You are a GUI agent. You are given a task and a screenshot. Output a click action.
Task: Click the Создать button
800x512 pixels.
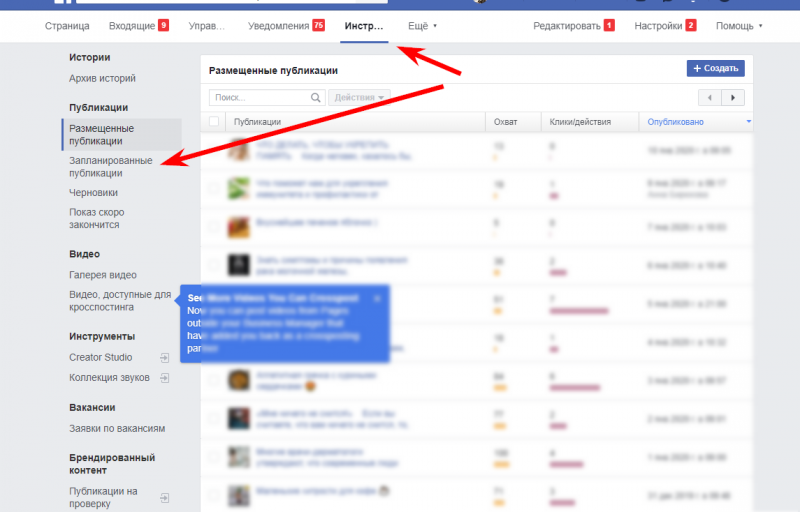click(715, 68)
